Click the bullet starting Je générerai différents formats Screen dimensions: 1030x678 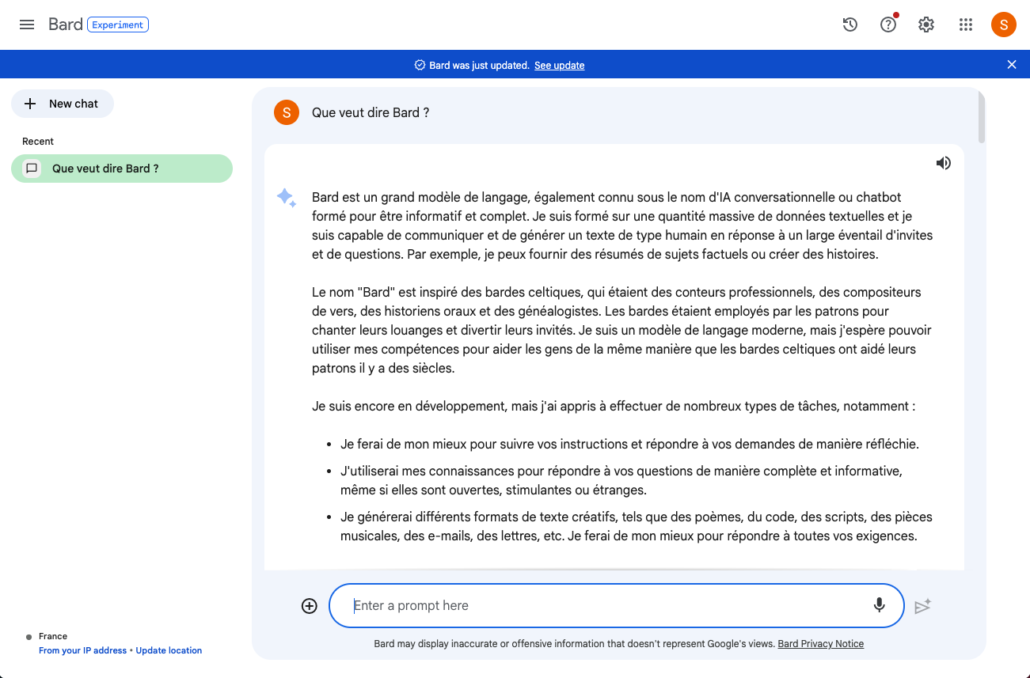pos(636,526)
